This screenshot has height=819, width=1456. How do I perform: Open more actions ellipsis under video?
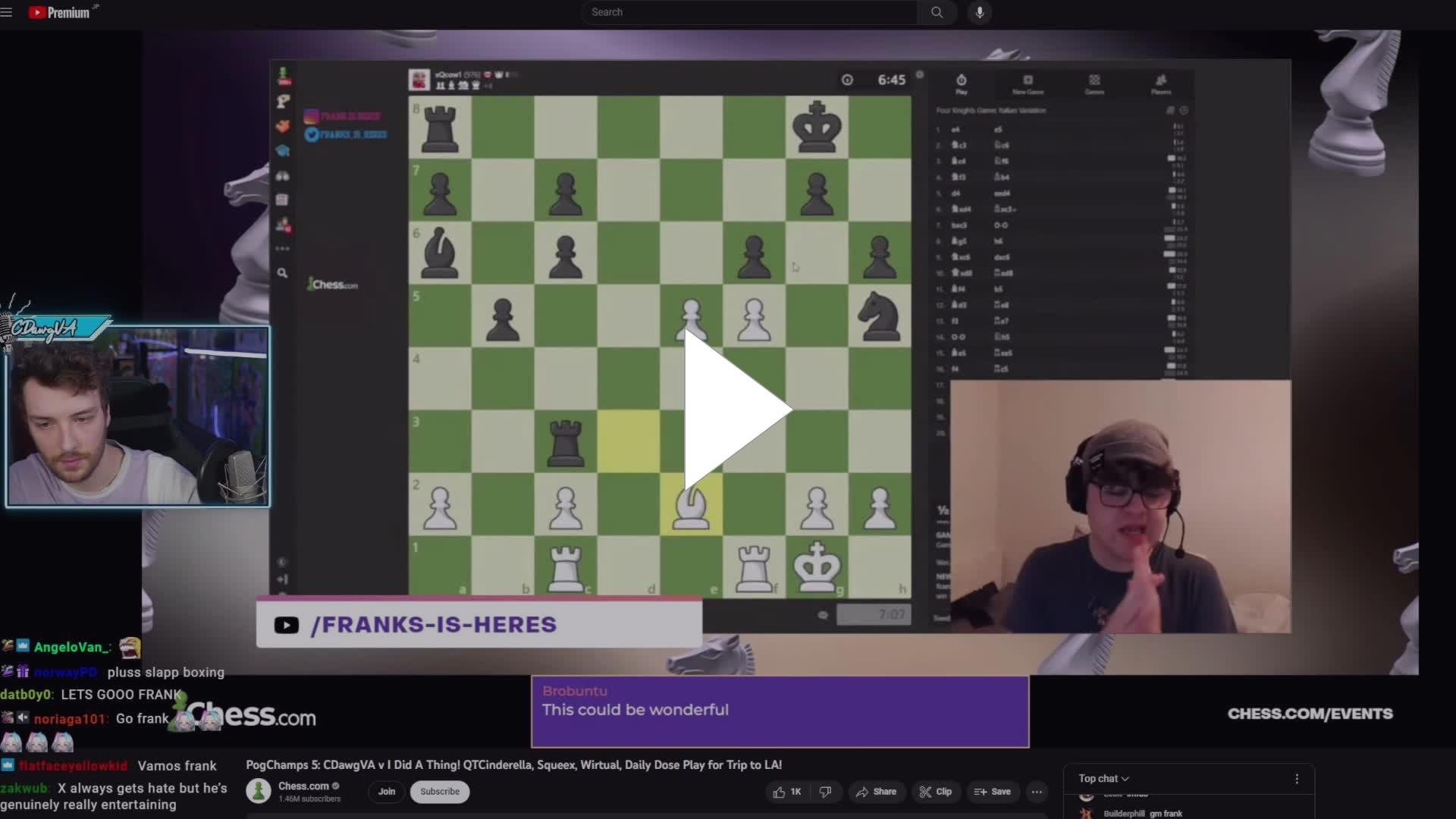point(1037,792)
